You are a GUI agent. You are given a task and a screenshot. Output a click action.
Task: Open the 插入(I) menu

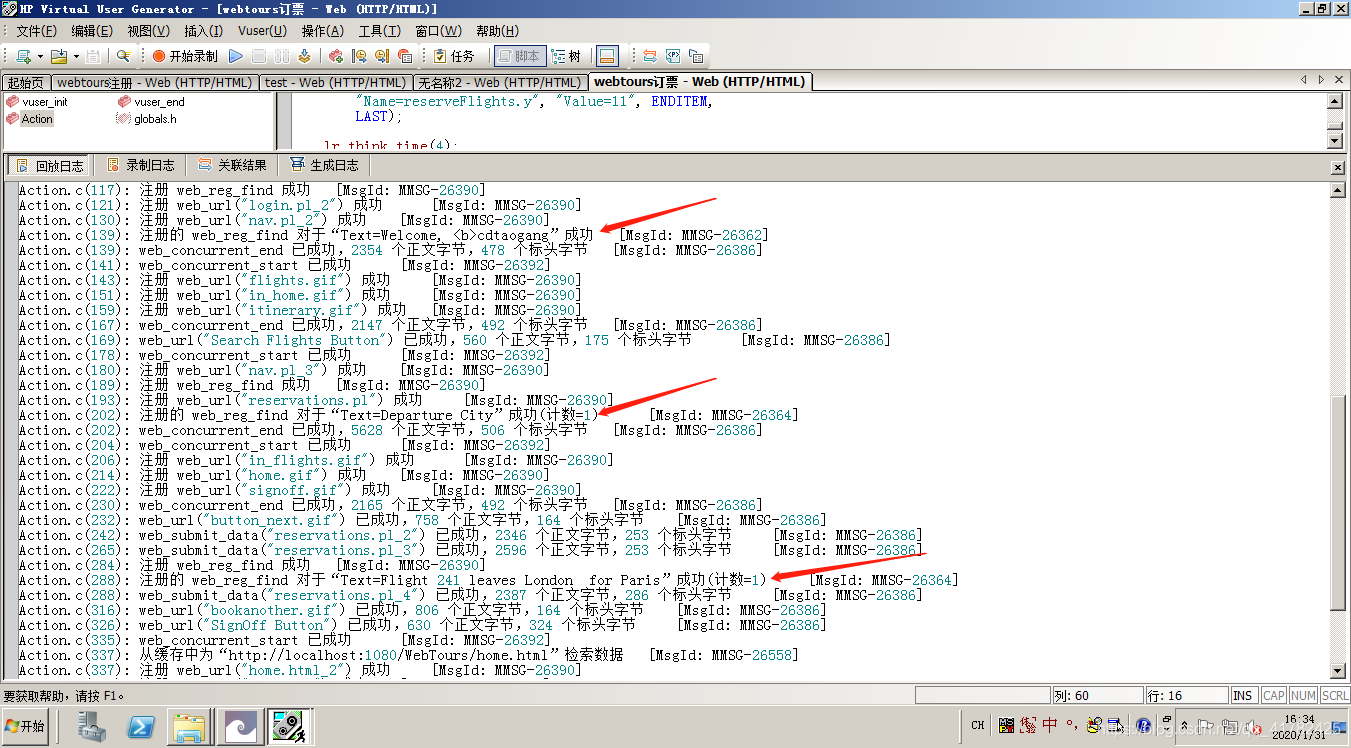204,31
